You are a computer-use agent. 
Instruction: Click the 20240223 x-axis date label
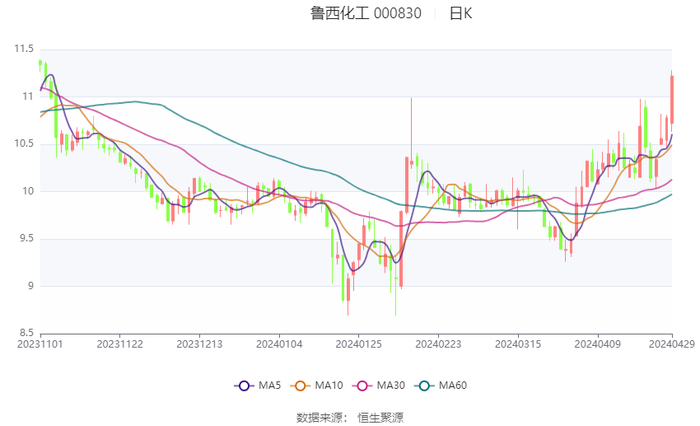(438, 344)
